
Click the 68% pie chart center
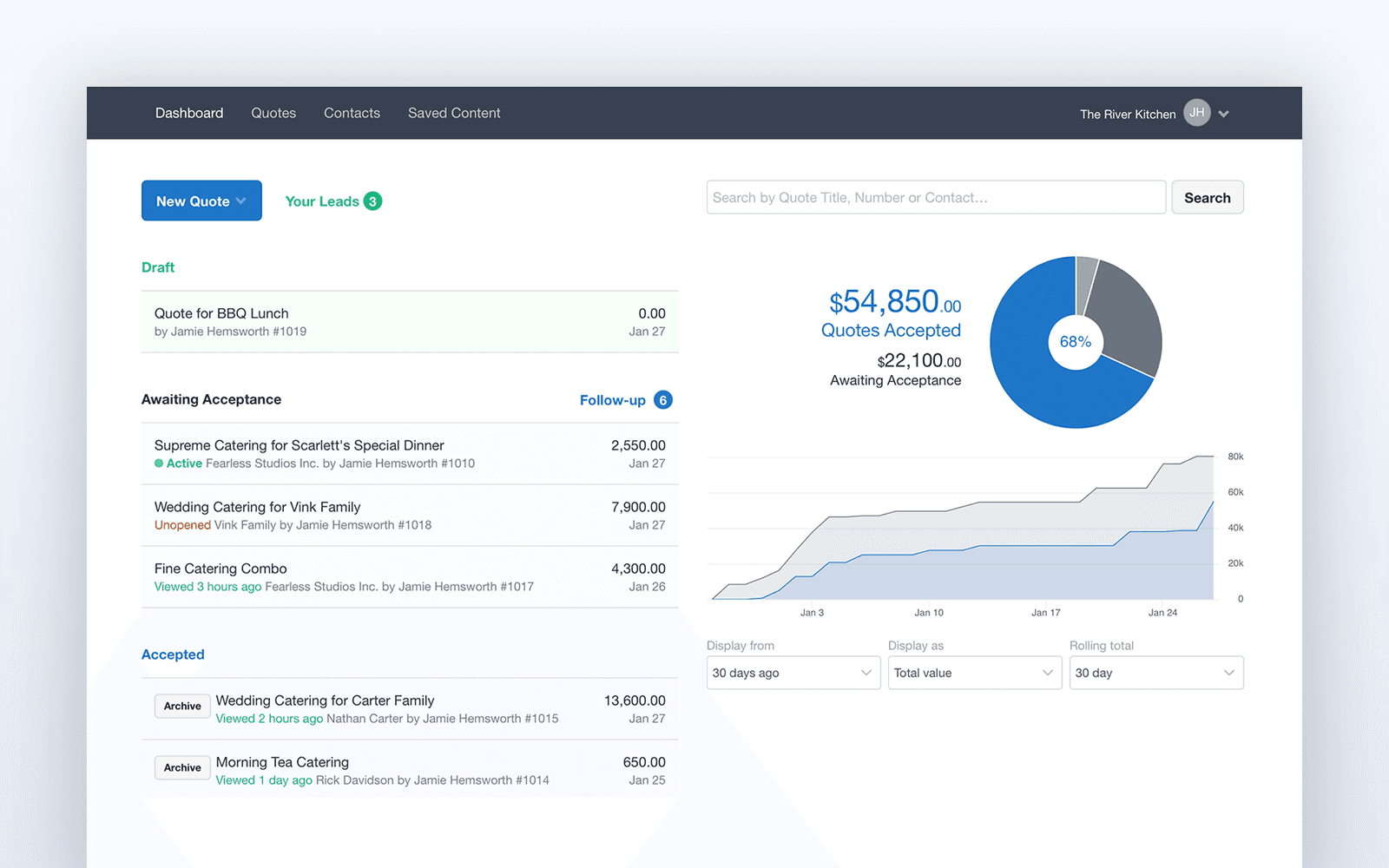click(1076, 342)
